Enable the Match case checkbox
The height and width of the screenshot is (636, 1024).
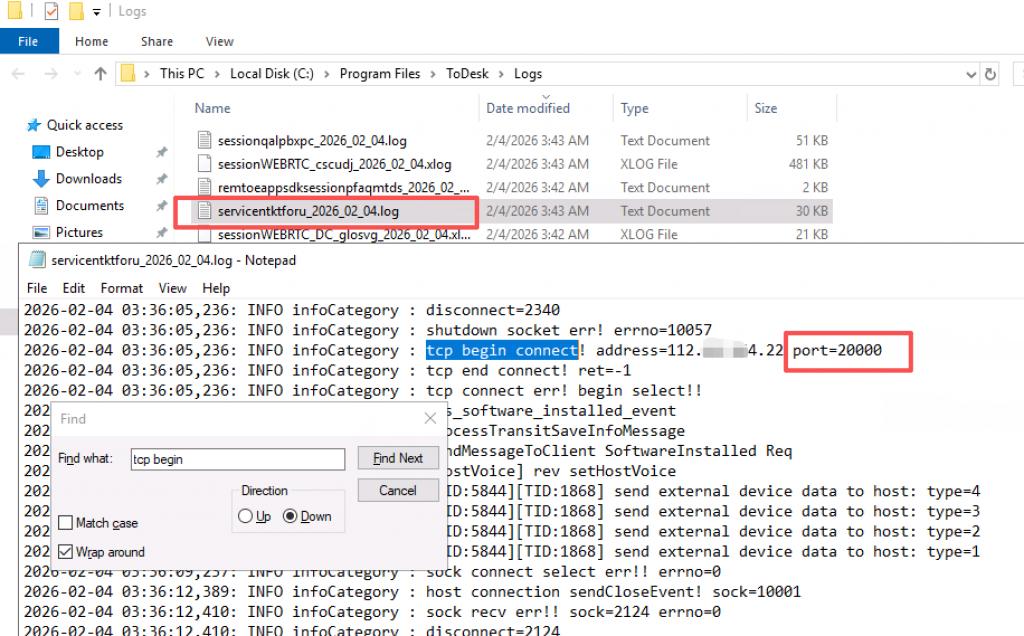66,523
